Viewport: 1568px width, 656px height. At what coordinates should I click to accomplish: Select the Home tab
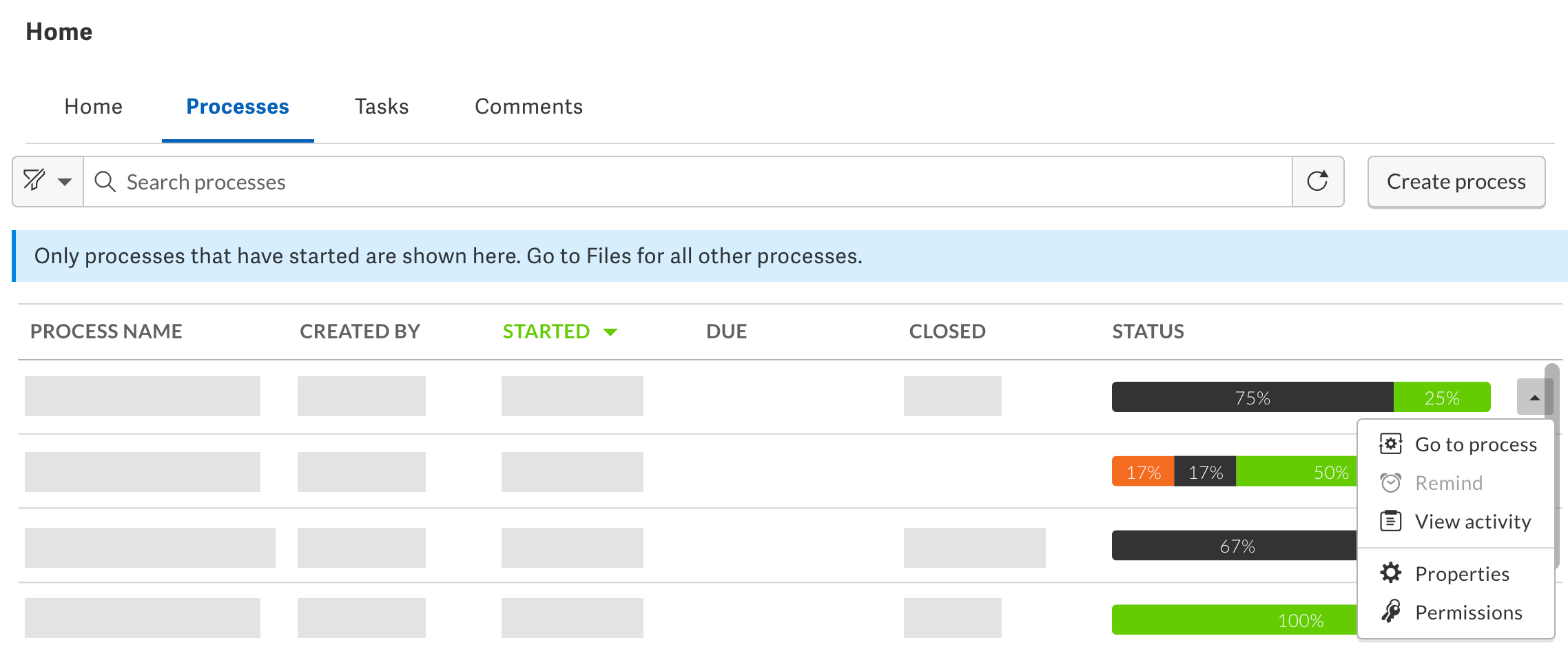pos(93,107)
